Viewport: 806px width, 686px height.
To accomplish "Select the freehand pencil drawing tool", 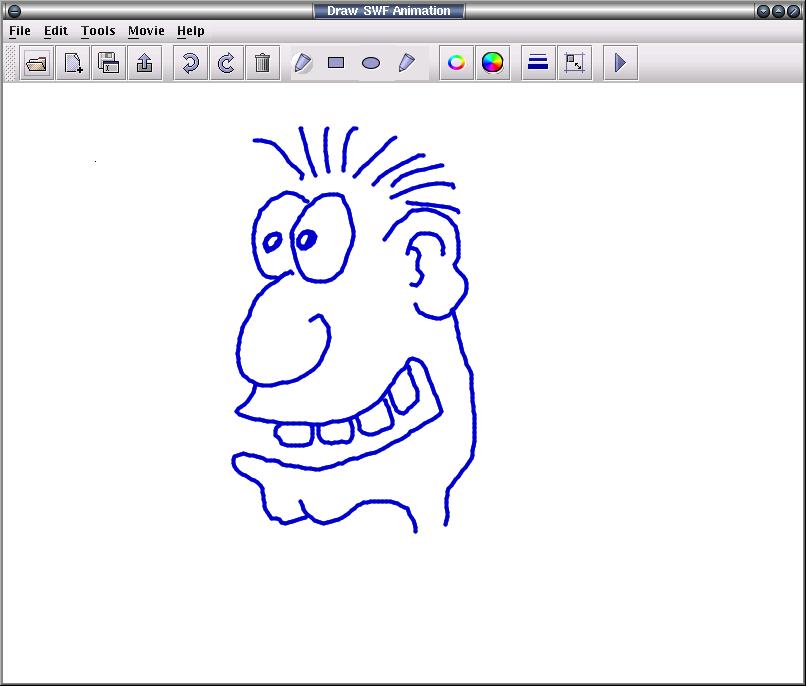I will [x=303, y=63].
